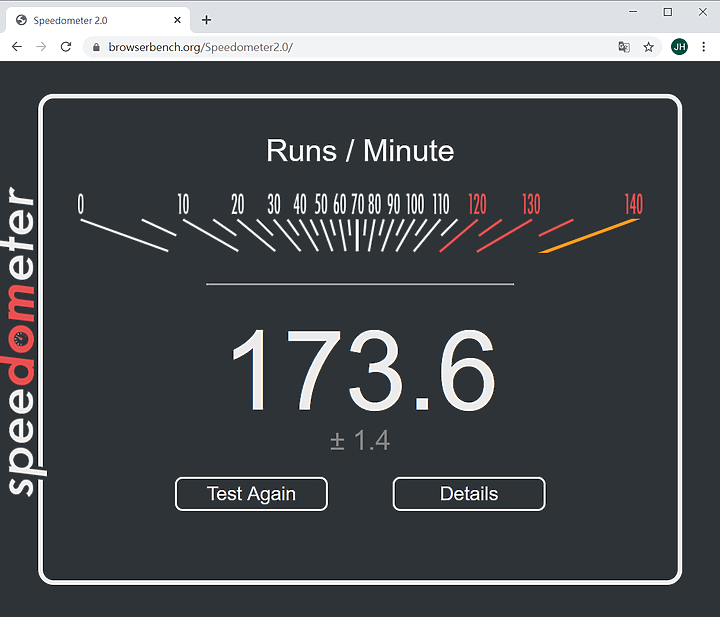Click the 173.6 score value
The height and width of the screenshot is (617, 720).
[x=363, y=370]
